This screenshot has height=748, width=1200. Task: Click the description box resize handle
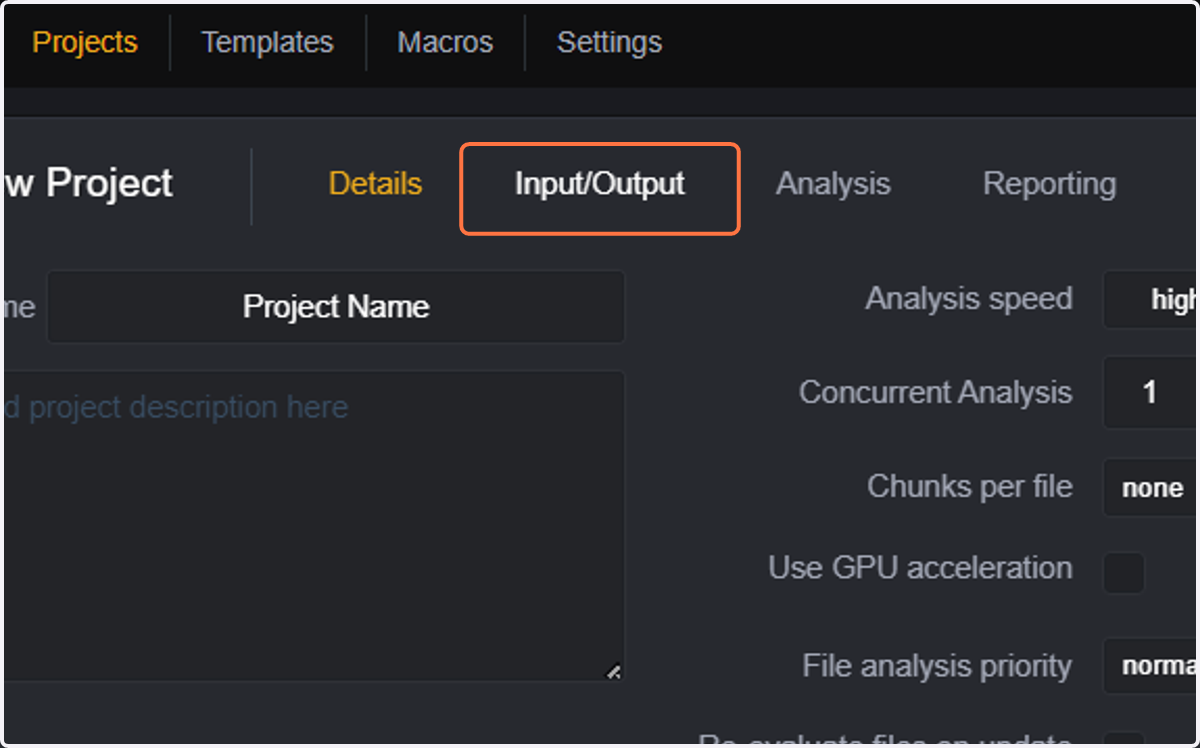pos(614,673)
